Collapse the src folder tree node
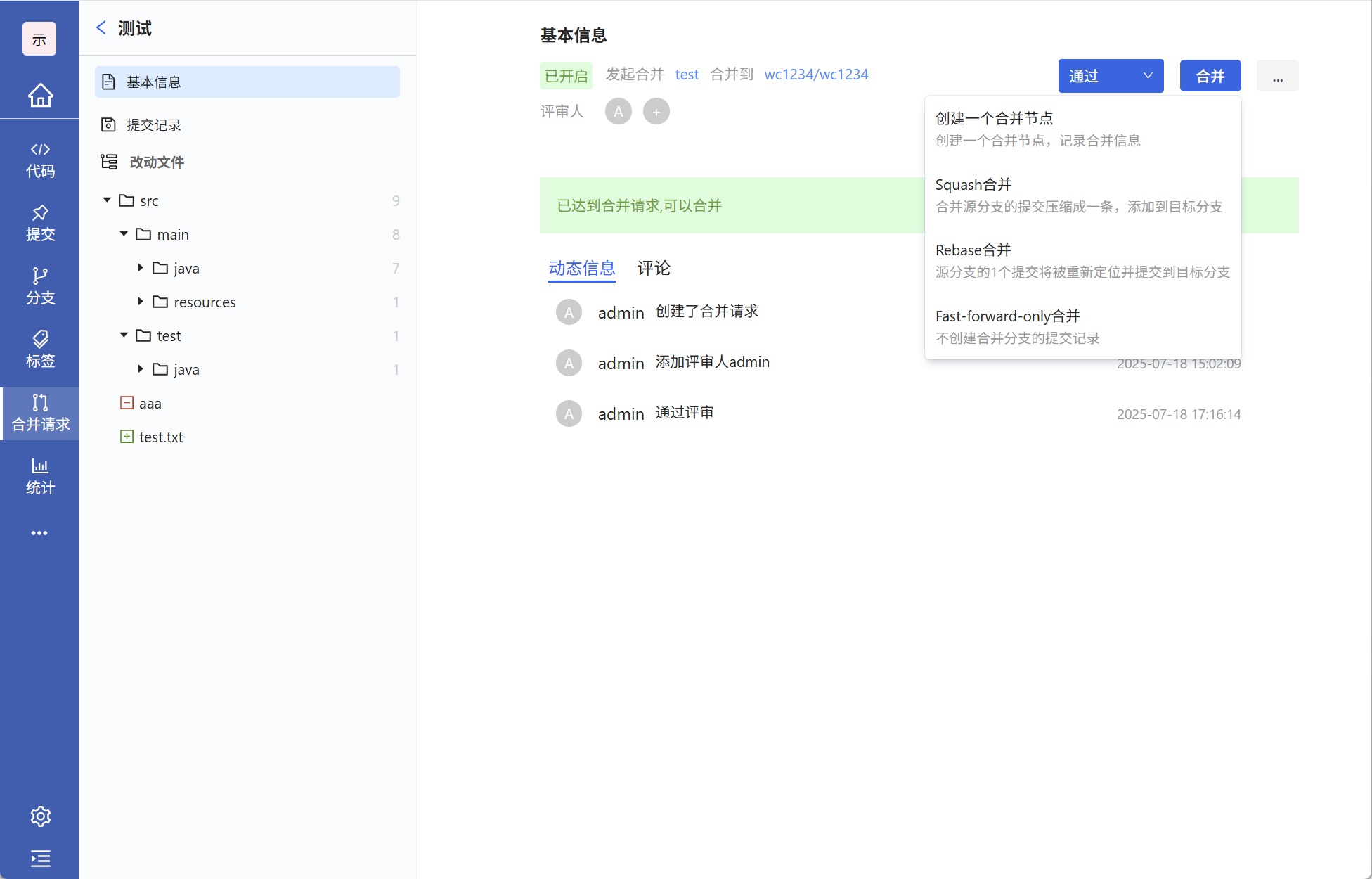 coord(107,200)
